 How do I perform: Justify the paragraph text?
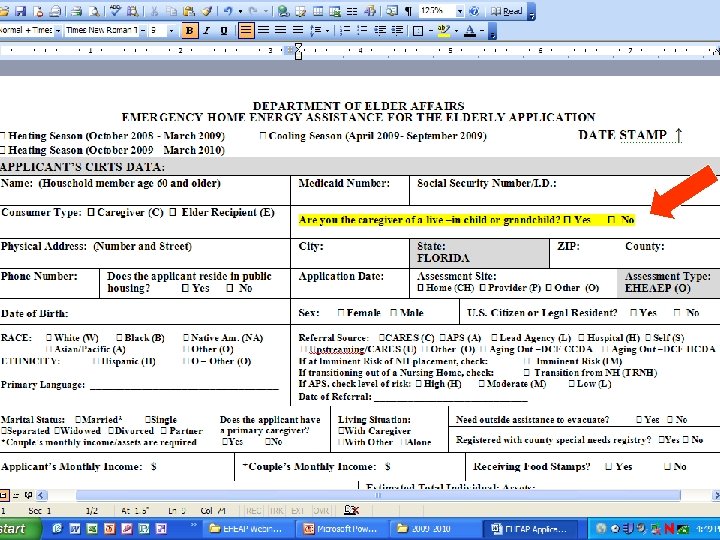pos(298,31)
